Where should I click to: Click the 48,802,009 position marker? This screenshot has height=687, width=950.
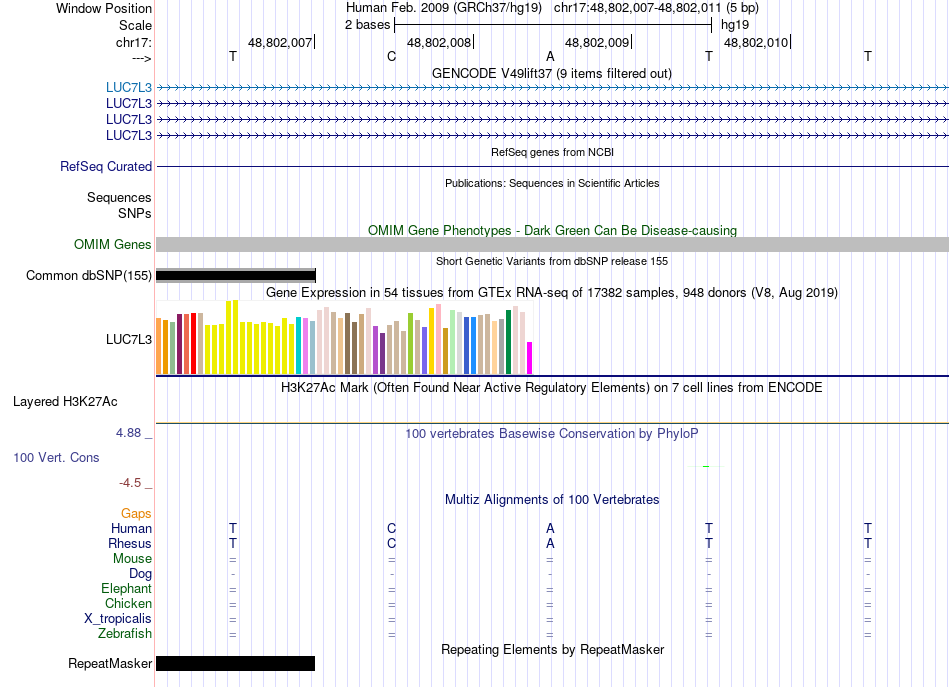597,42
